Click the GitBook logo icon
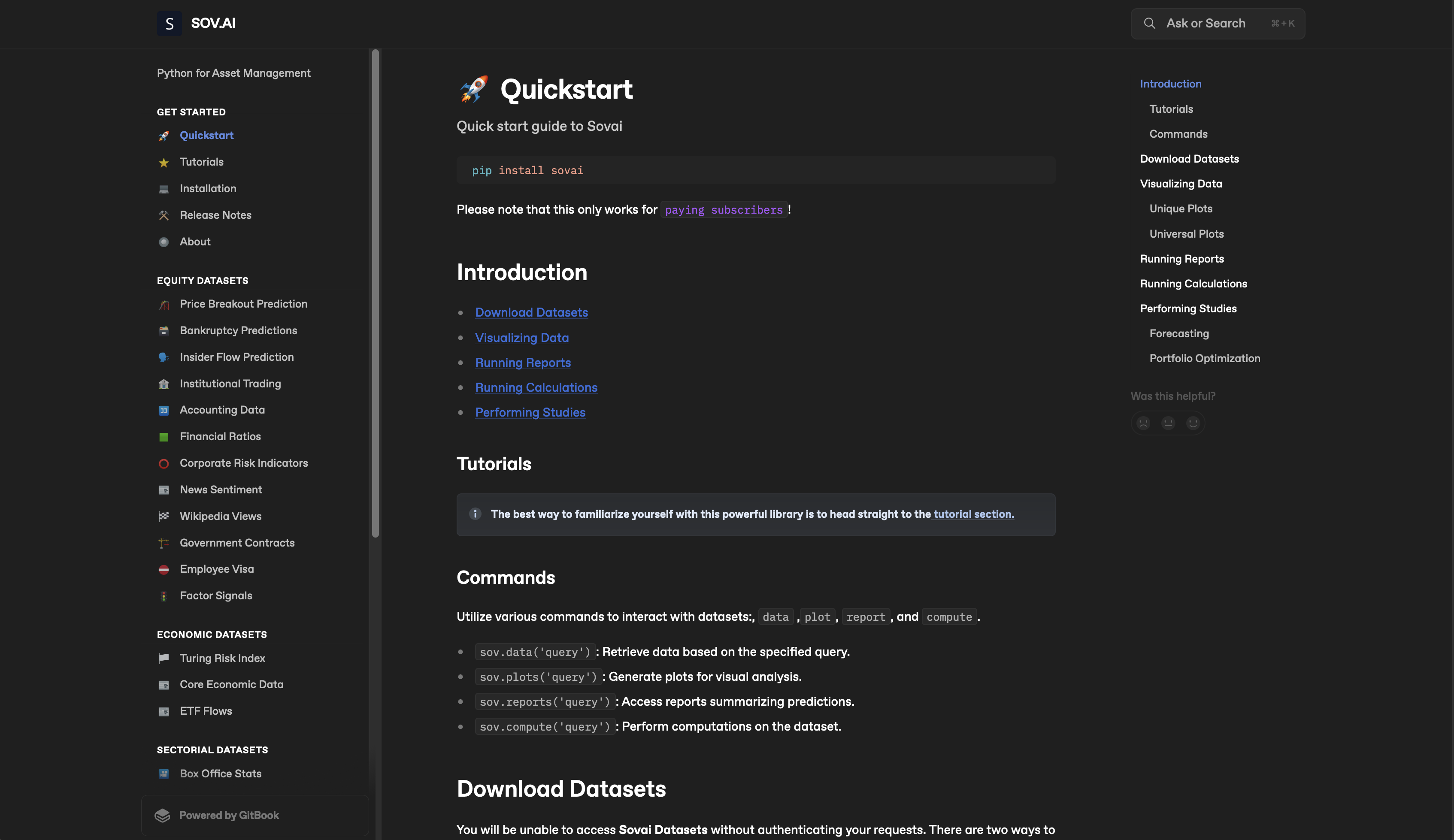 point(162,815)
